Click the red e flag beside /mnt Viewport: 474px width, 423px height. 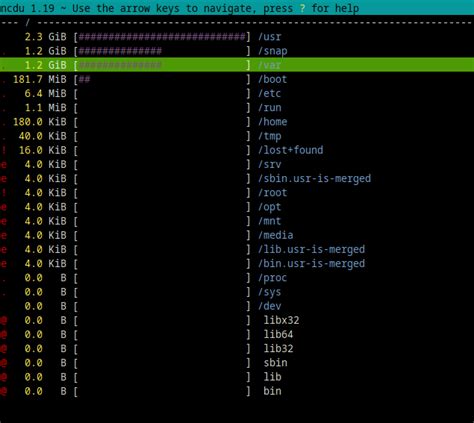[4, 221]
